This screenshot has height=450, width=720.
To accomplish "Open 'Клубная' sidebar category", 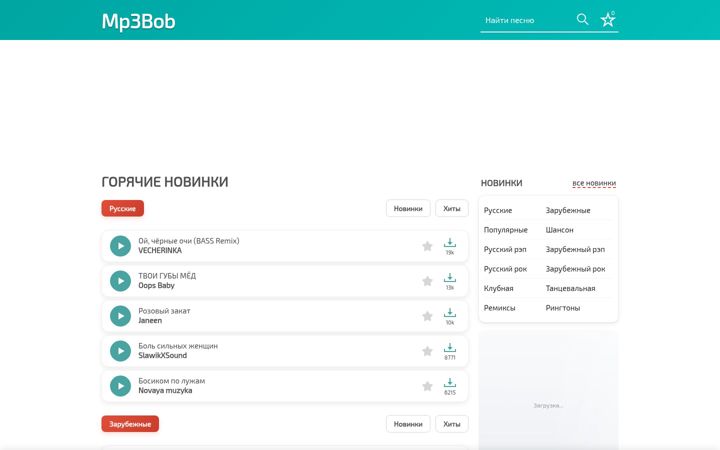I will pyautogui.click(x=498, y=288).
